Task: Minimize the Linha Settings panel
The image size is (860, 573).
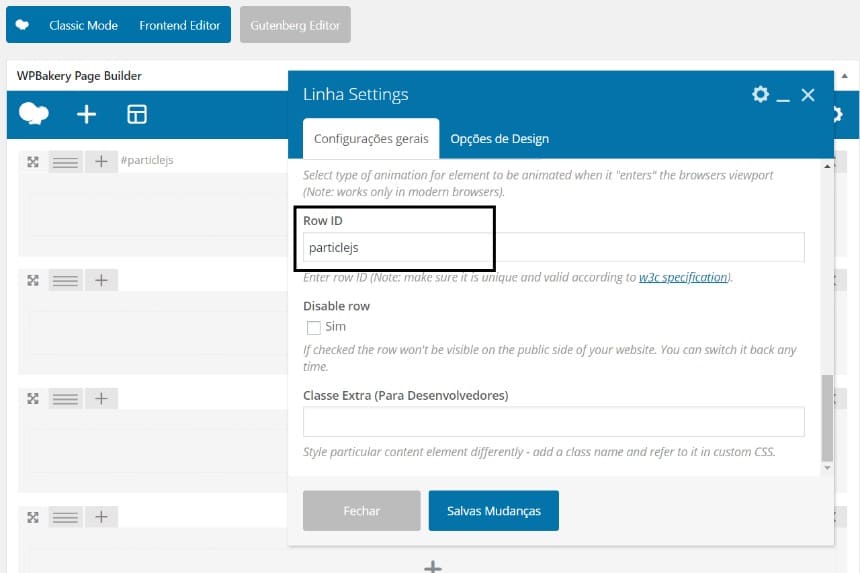Action: click(783, 99)
